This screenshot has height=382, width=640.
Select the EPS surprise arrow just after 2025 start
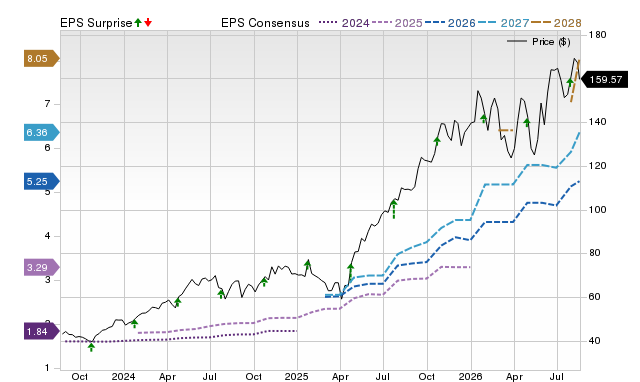point(308,266)
